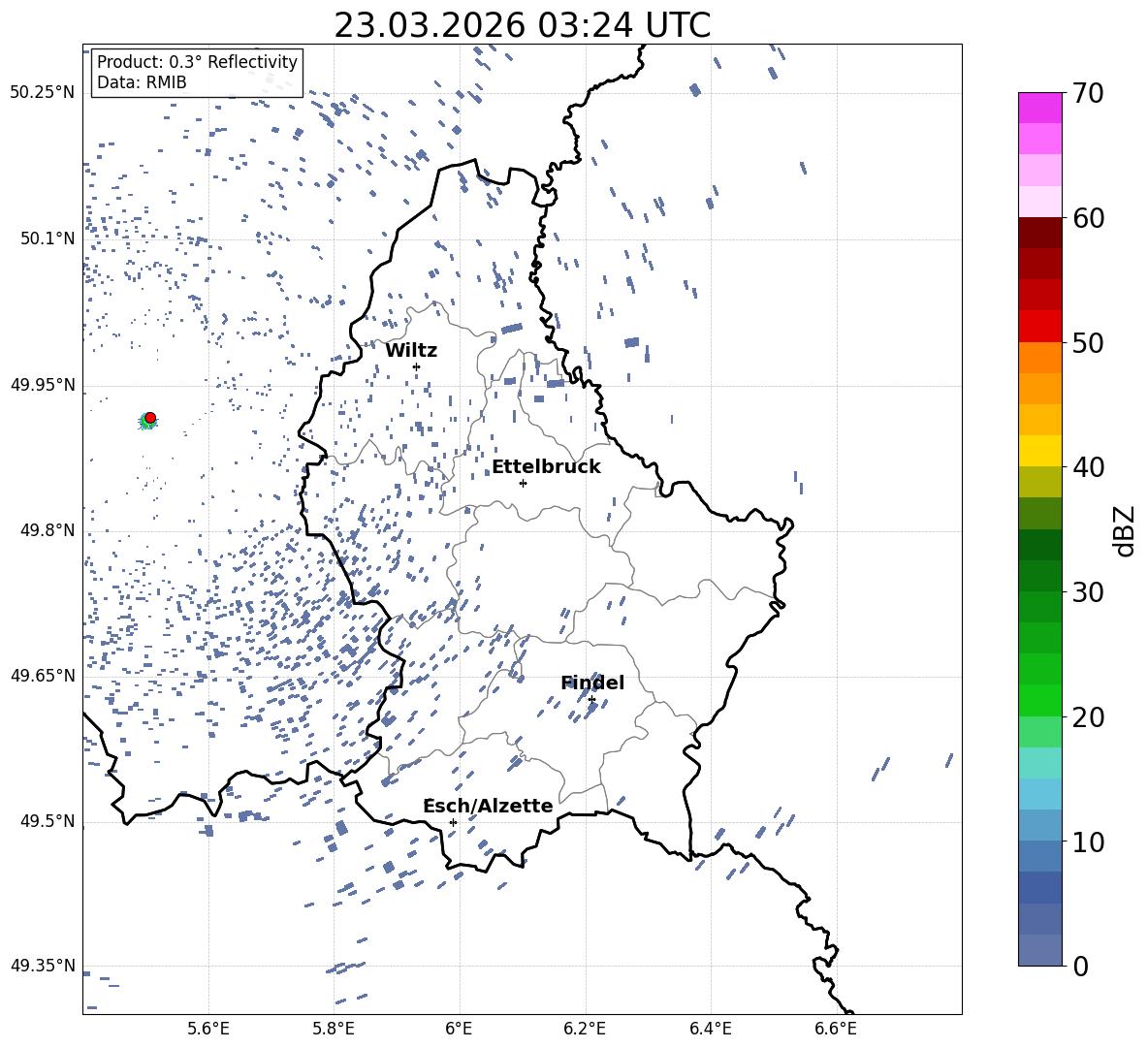Pick the bright red swatch just above 50 dBZ
The image size is (1148, 1048).
[1040, 326]
